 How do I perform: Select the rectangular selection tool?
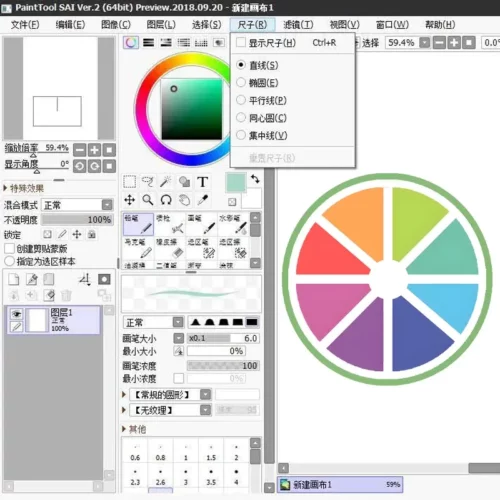(x=129, y=182)
